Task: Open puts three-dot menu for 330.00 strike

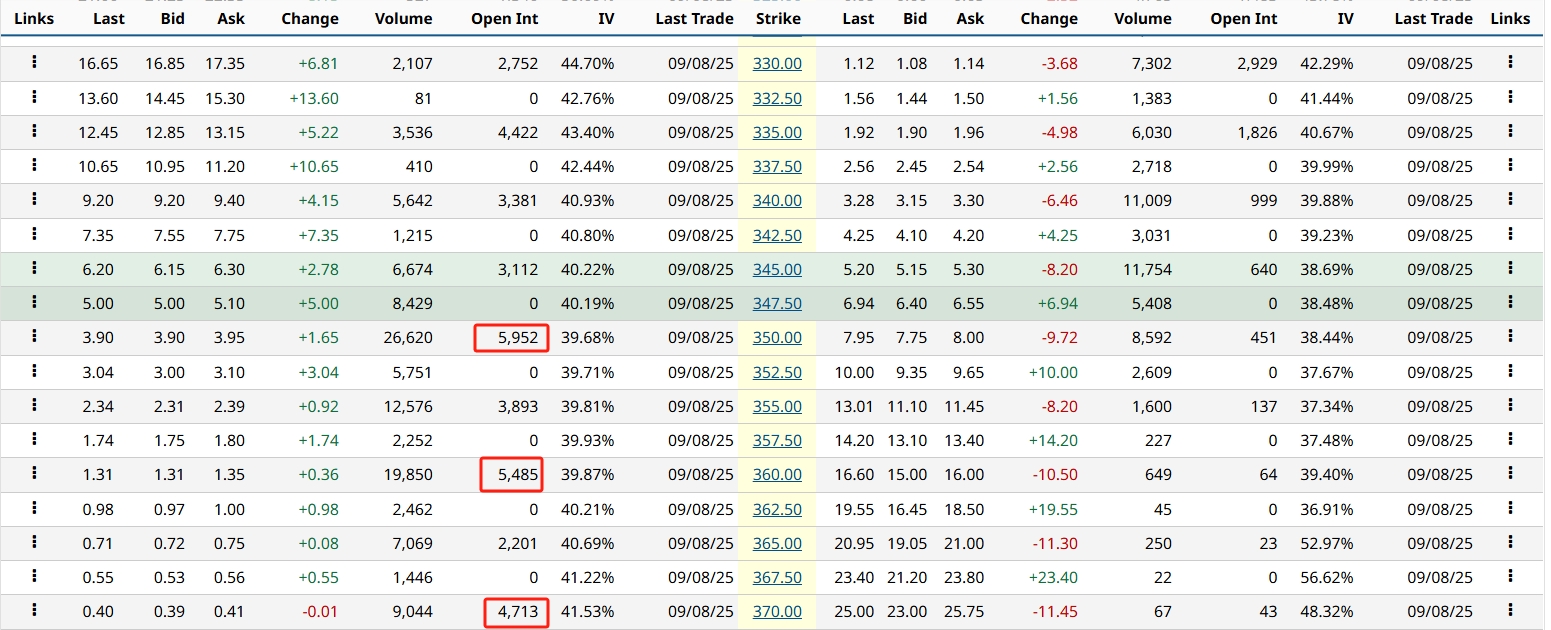Action: pyautogui.click(x=1509, y=63)
